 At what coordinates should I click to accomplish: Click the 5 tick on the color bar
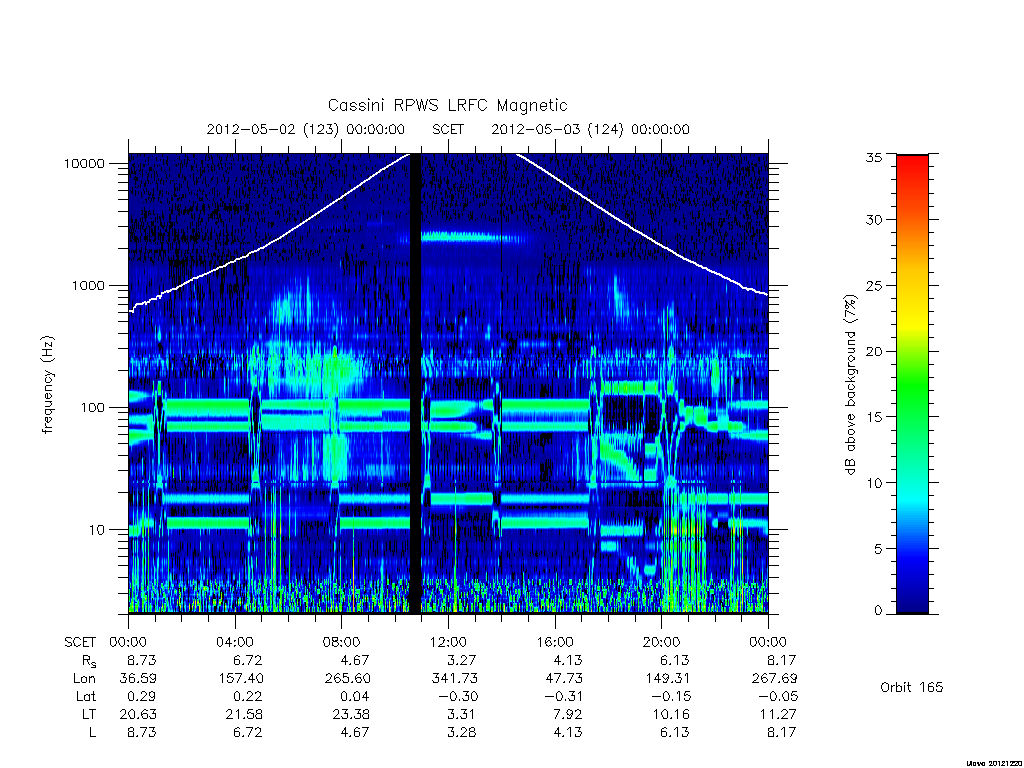878,549
